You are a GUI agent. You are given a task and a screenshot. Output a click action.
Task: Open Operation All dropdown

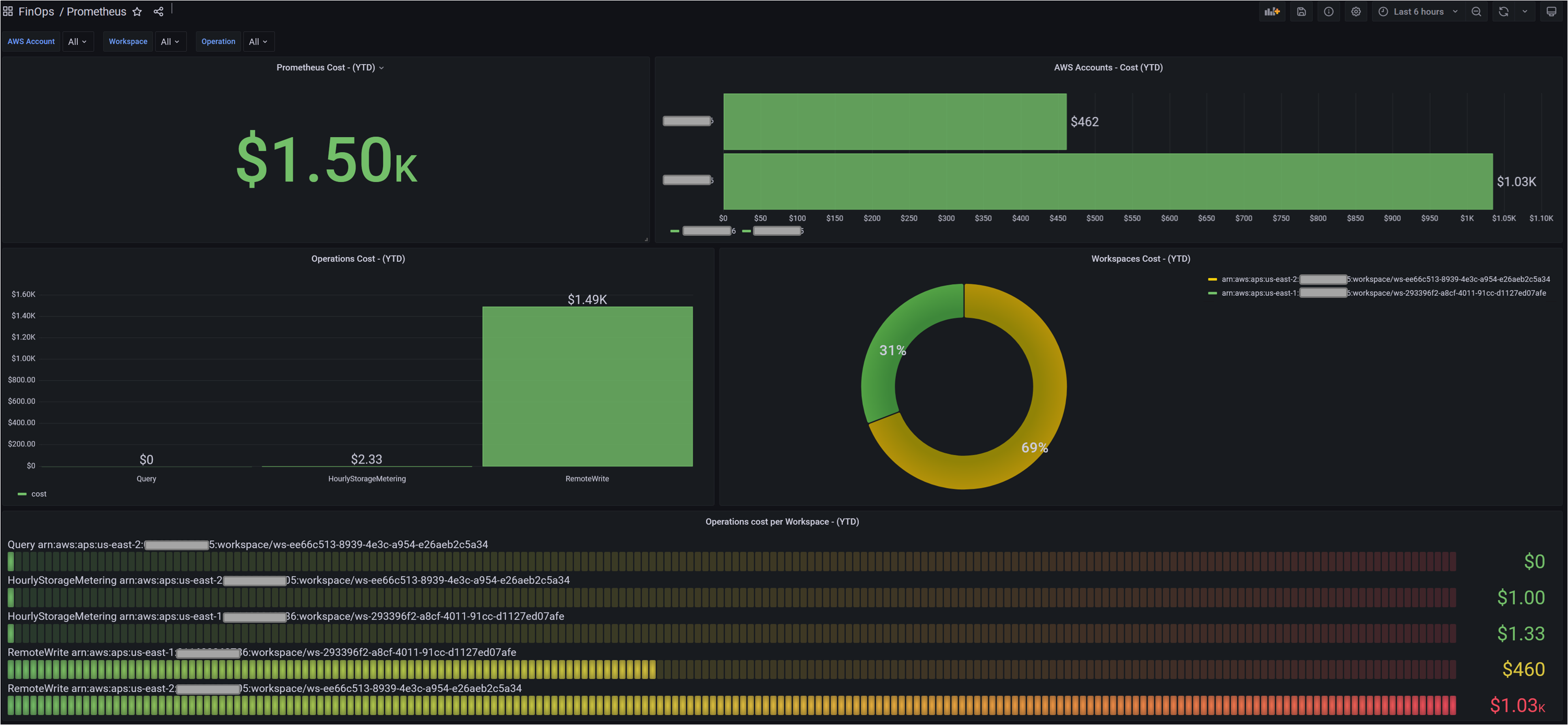[258, 41]
